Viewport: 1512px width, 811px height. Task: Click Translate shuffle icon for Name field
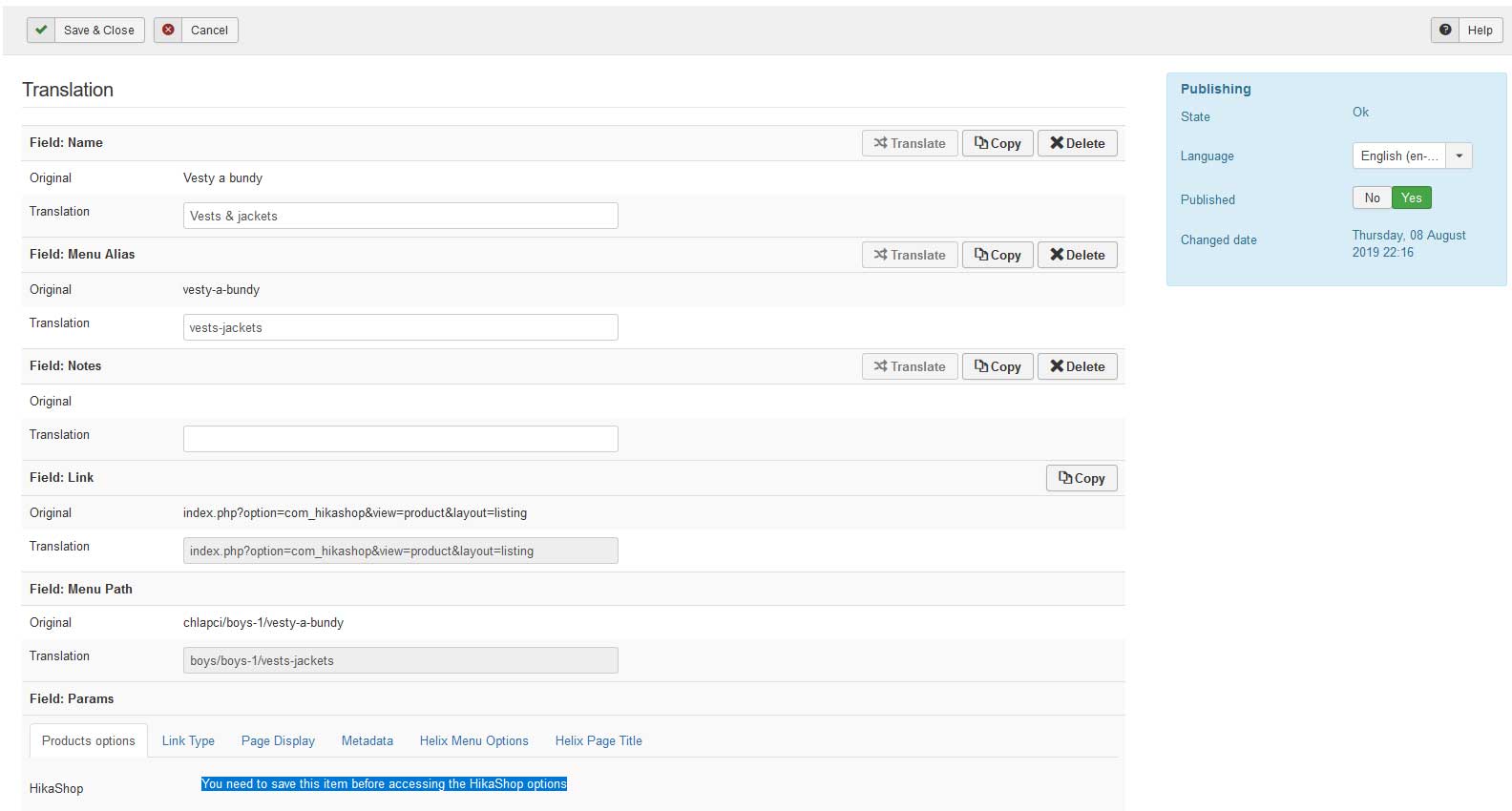[880, 143]
